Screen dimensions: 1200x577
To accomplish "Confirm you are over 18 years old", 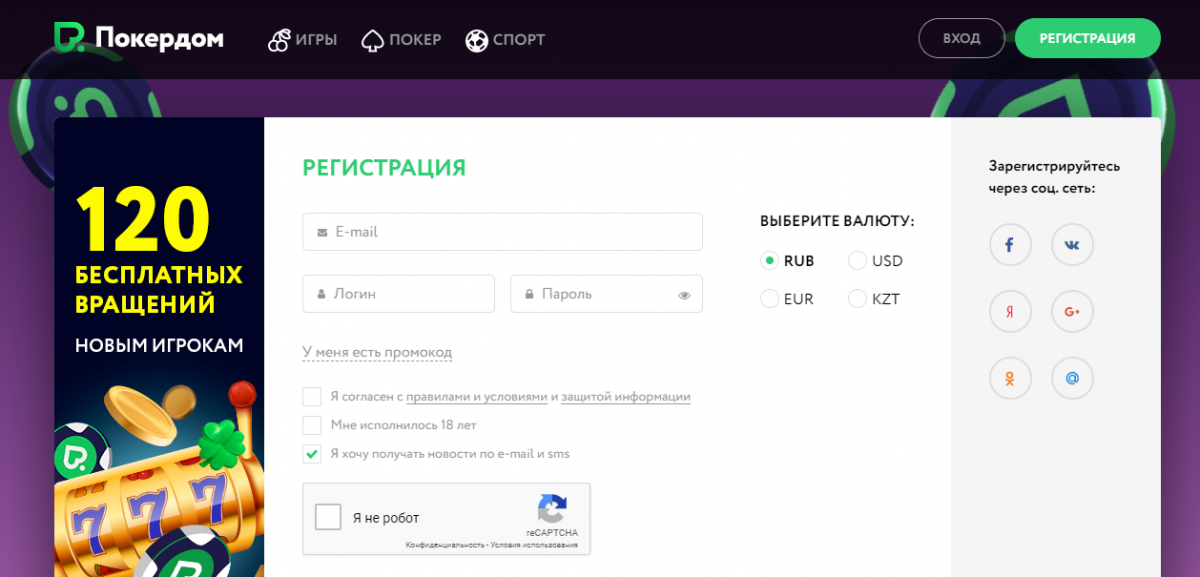I will tap(311, 425).
